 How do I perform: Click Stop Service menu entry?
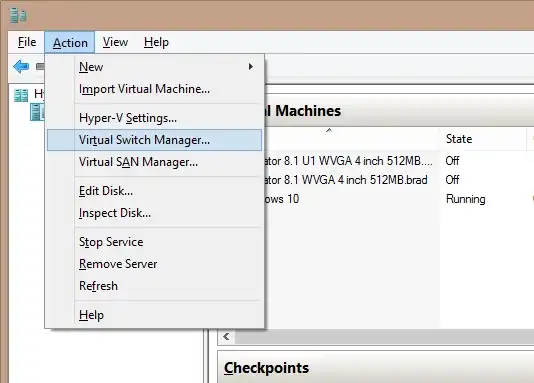[x=155, y=242]
